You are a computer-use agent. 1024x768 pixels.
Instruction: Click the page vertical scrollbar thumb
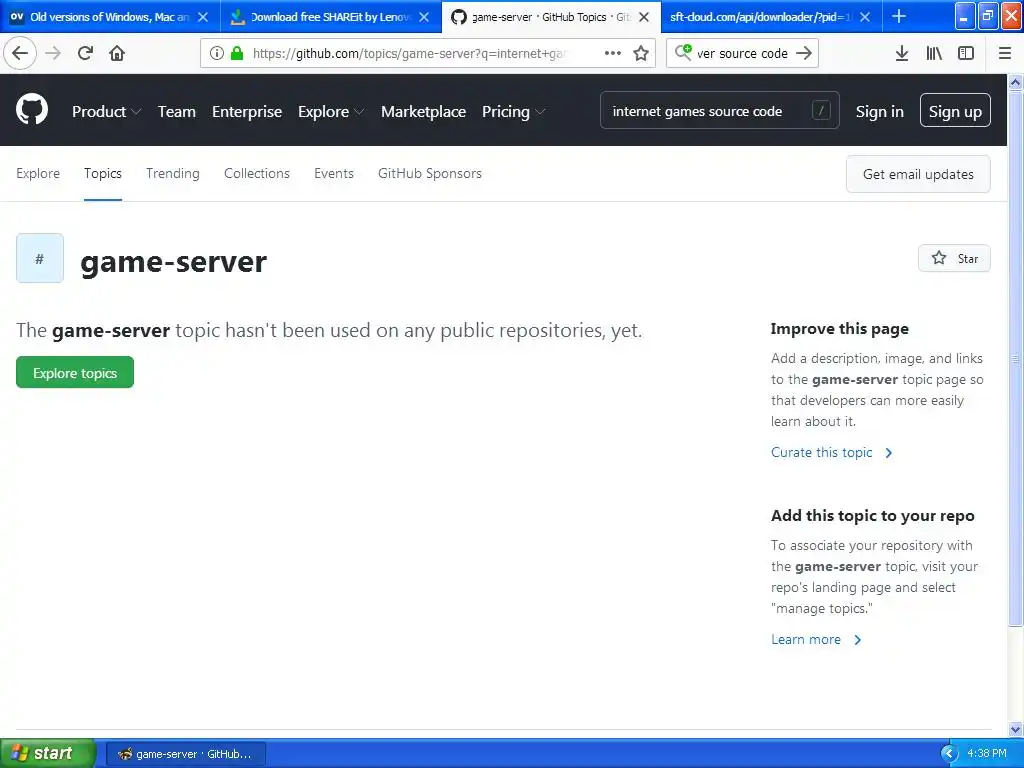1015,358
